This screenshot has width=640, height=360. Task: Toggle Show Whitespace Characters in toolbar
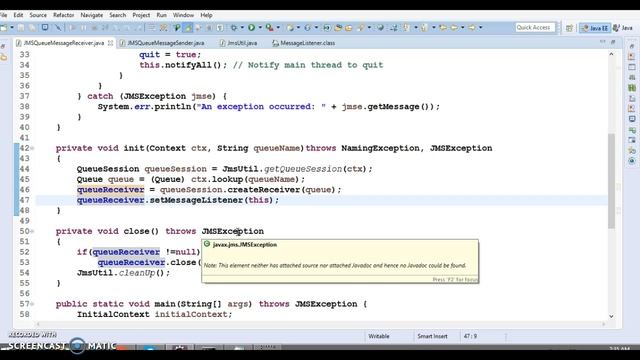pyautogui.click(x=220, y=27)
